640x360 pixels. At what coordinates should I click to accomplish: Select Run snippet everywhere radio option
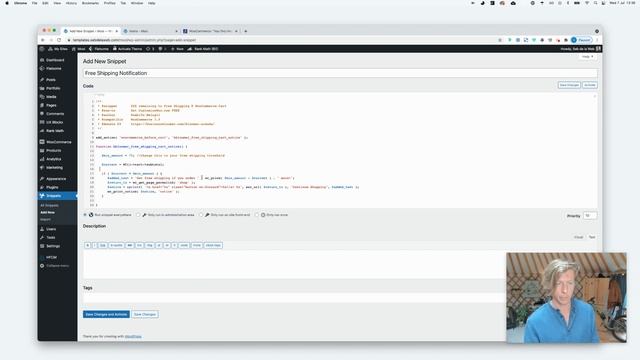pos(85,215)
